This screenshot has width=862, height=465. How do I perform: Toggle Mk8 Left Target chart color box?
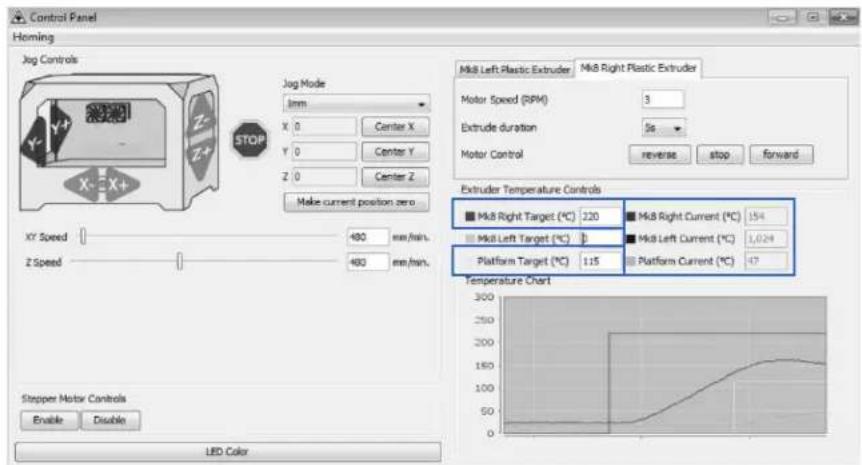click(469, 239)
